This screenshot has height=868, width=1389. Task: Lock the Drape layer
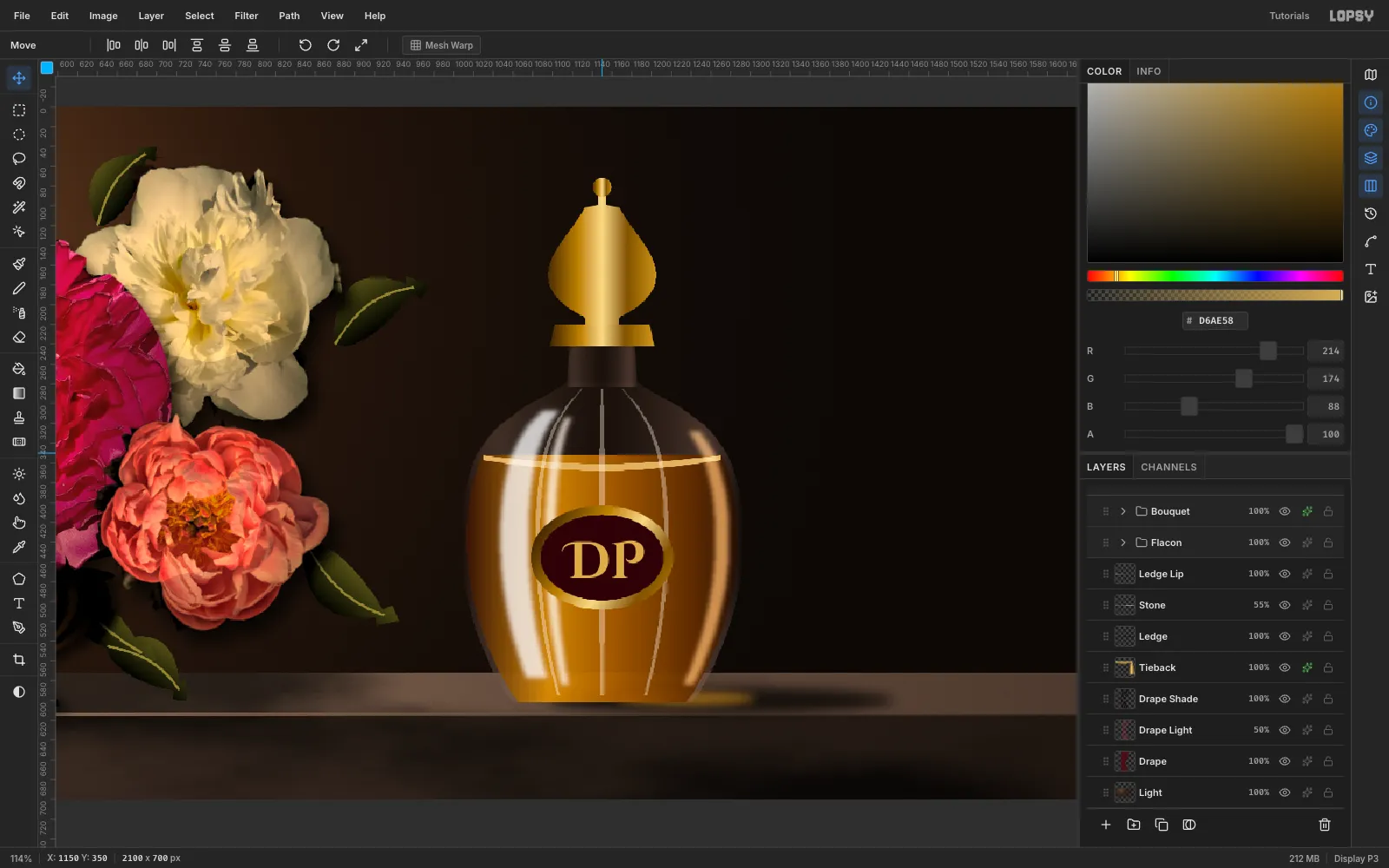(1328, 761)
